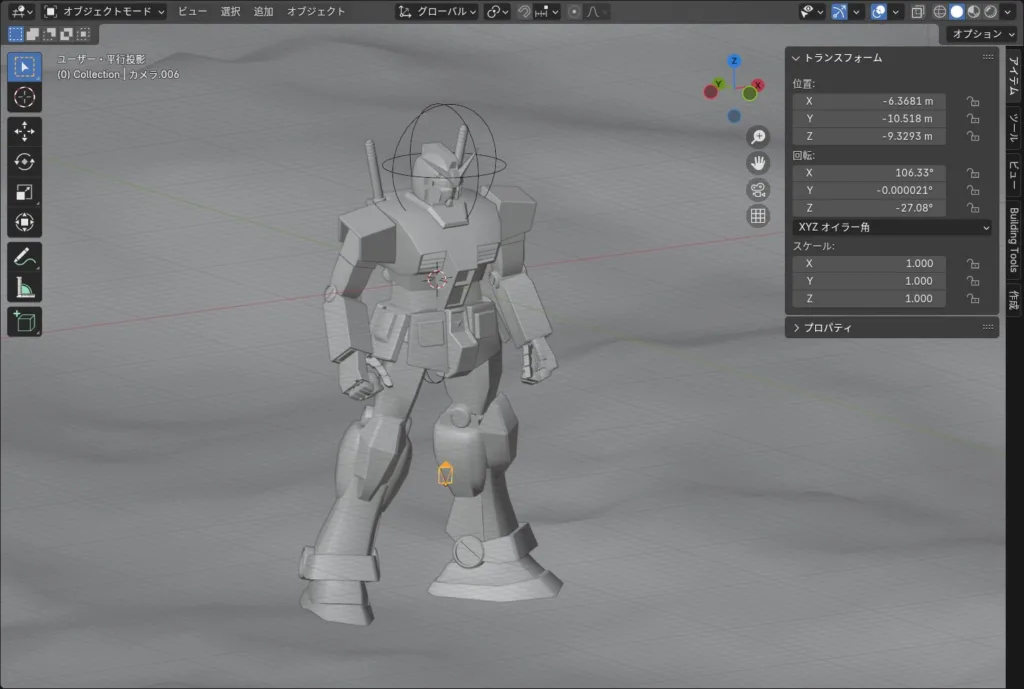1024x689 pixels.
Task: Click the rotation Z field -27.08°
Action: pos(869,208)
